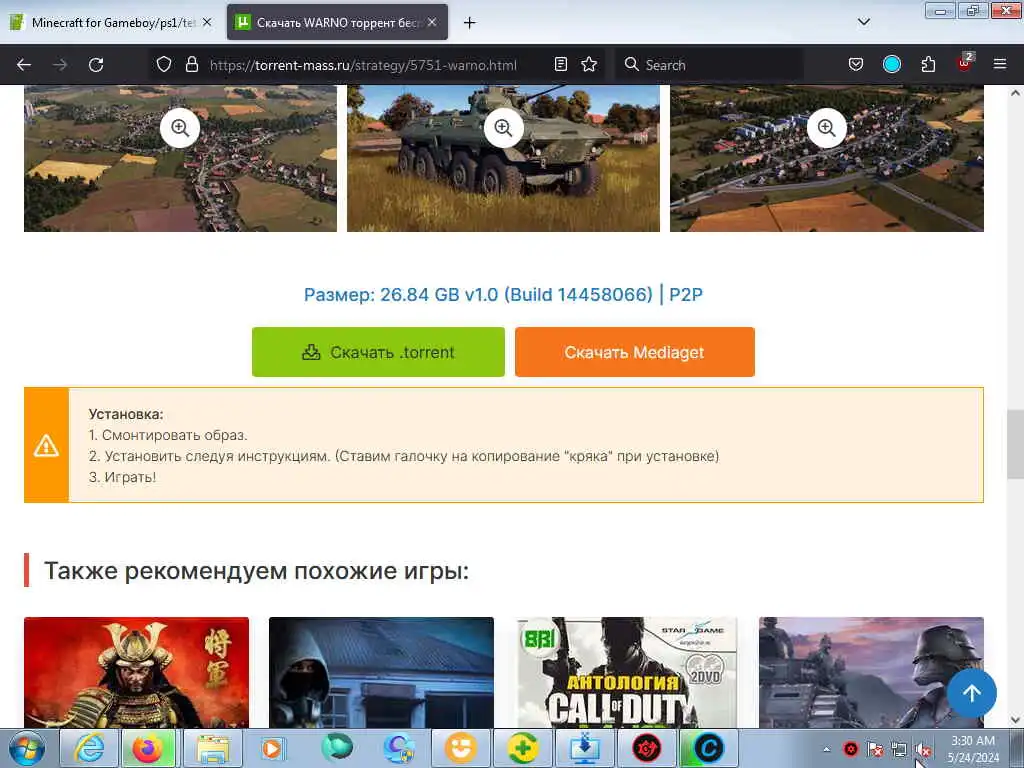Open the network tray icon
This screenshot has height=768, width=1024.
click(899, 749)
